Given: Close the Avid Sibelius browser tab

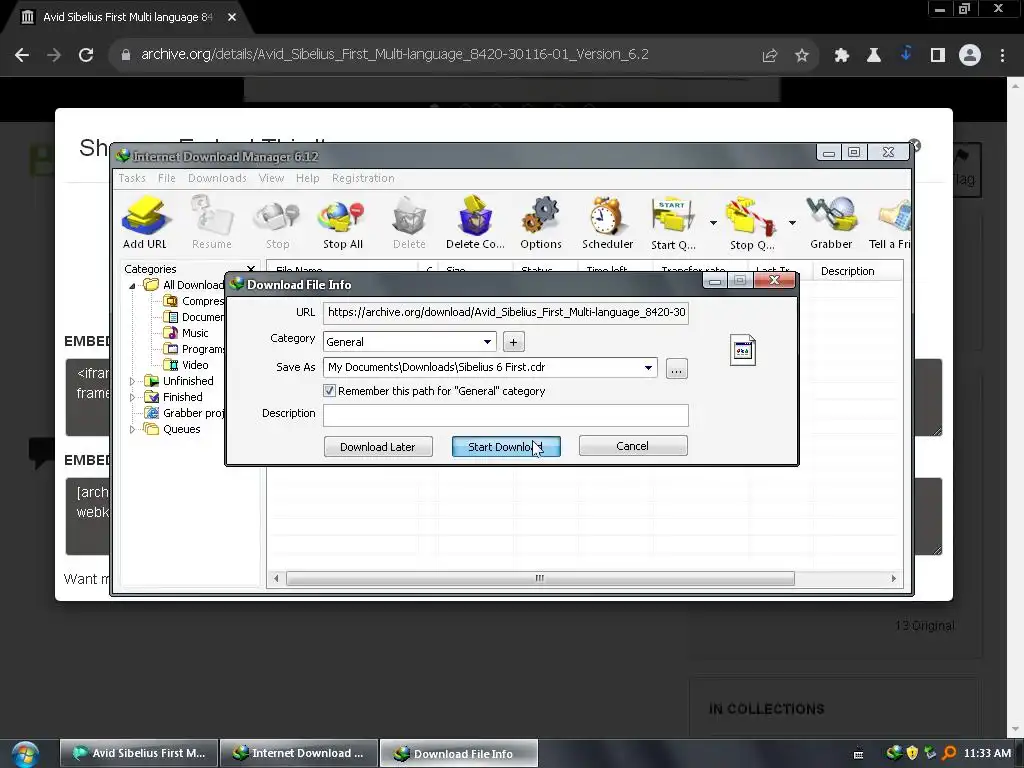Looking at the screenshot, I should 232,18.
